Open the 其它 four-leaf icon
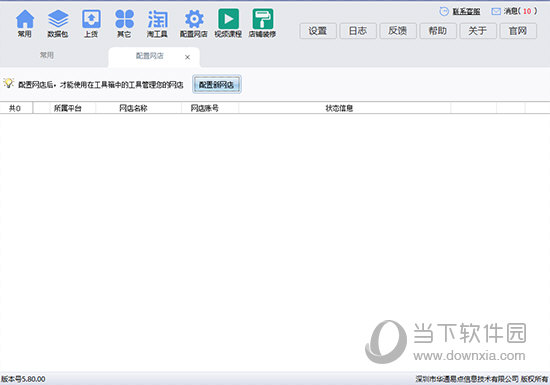550x385 pixels. [x=124, y=23]
